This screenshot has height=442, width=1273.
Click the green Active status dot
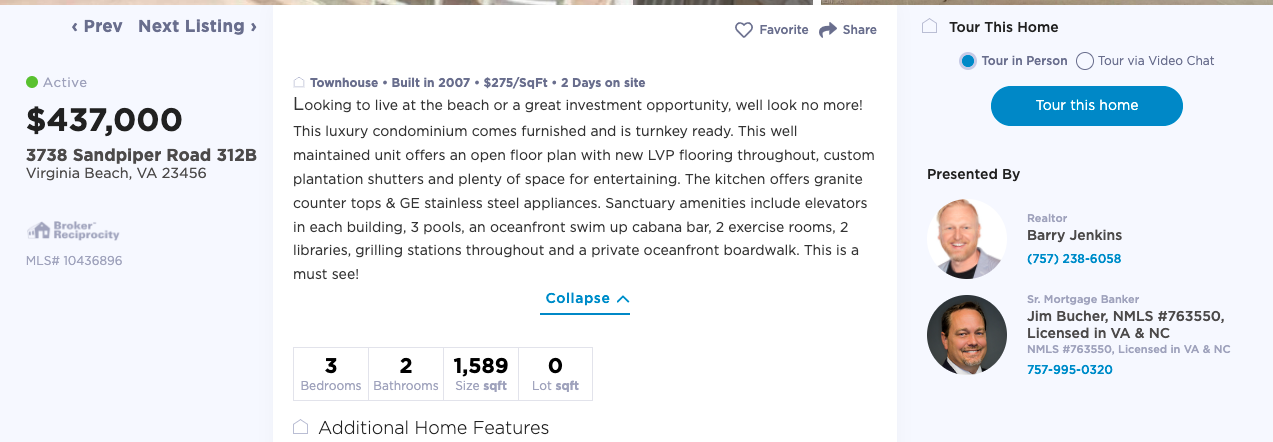click(x=32, y=82)
